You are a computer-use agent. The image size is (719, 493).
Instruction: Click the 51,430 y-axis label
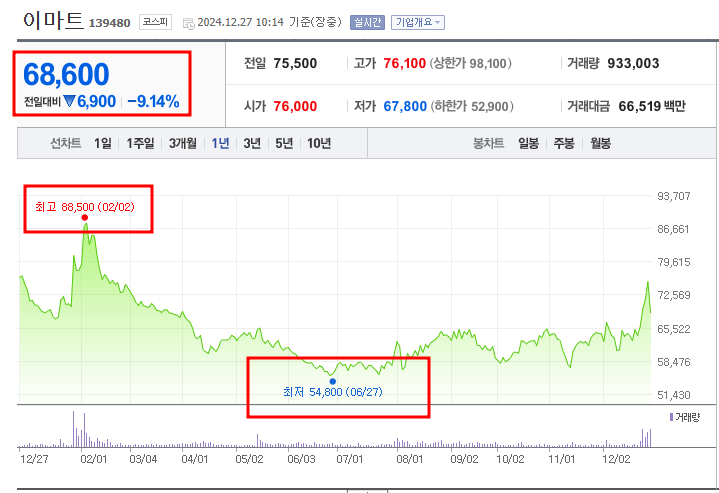click(674, 395)
